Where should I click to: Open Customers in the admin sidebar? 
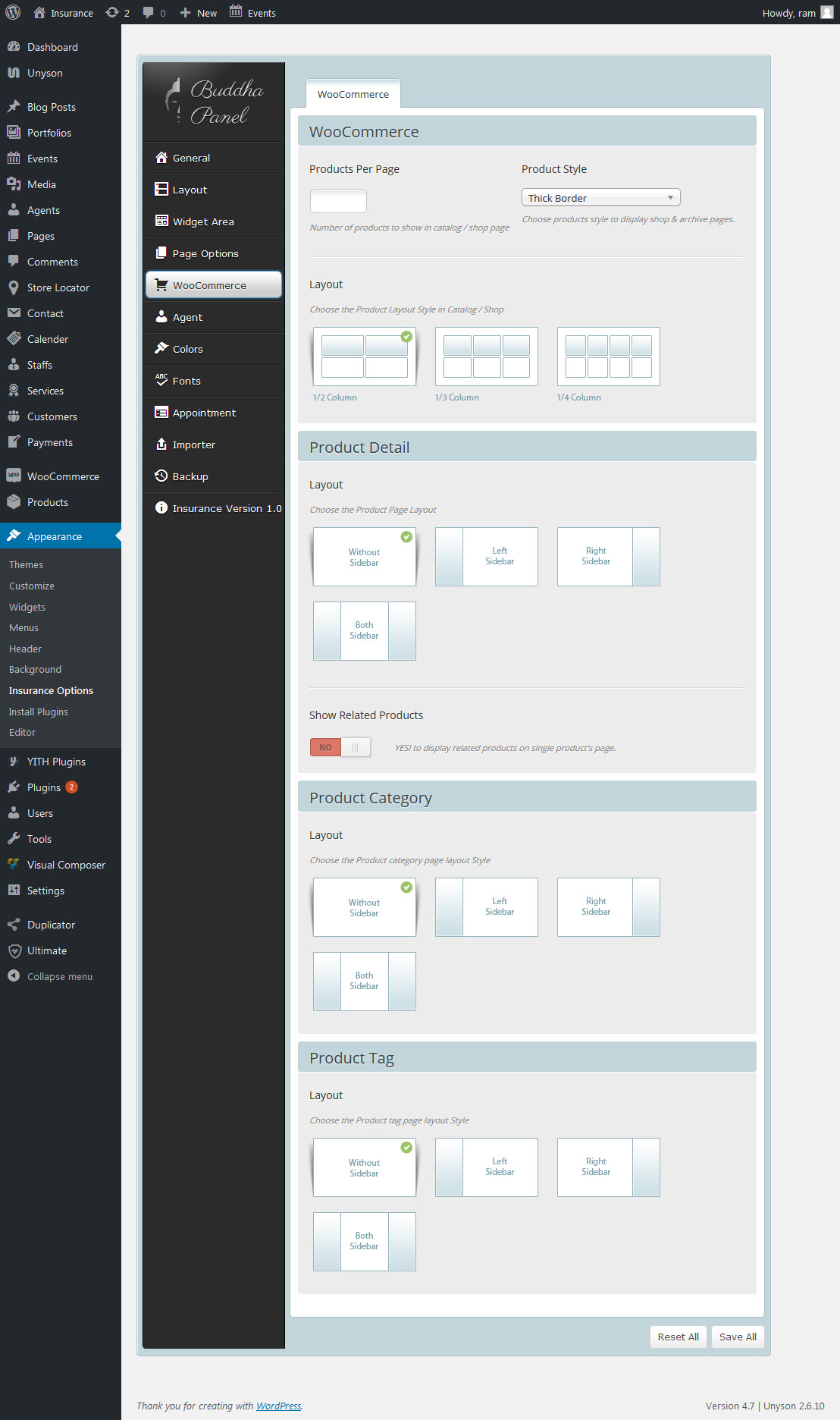61,416
